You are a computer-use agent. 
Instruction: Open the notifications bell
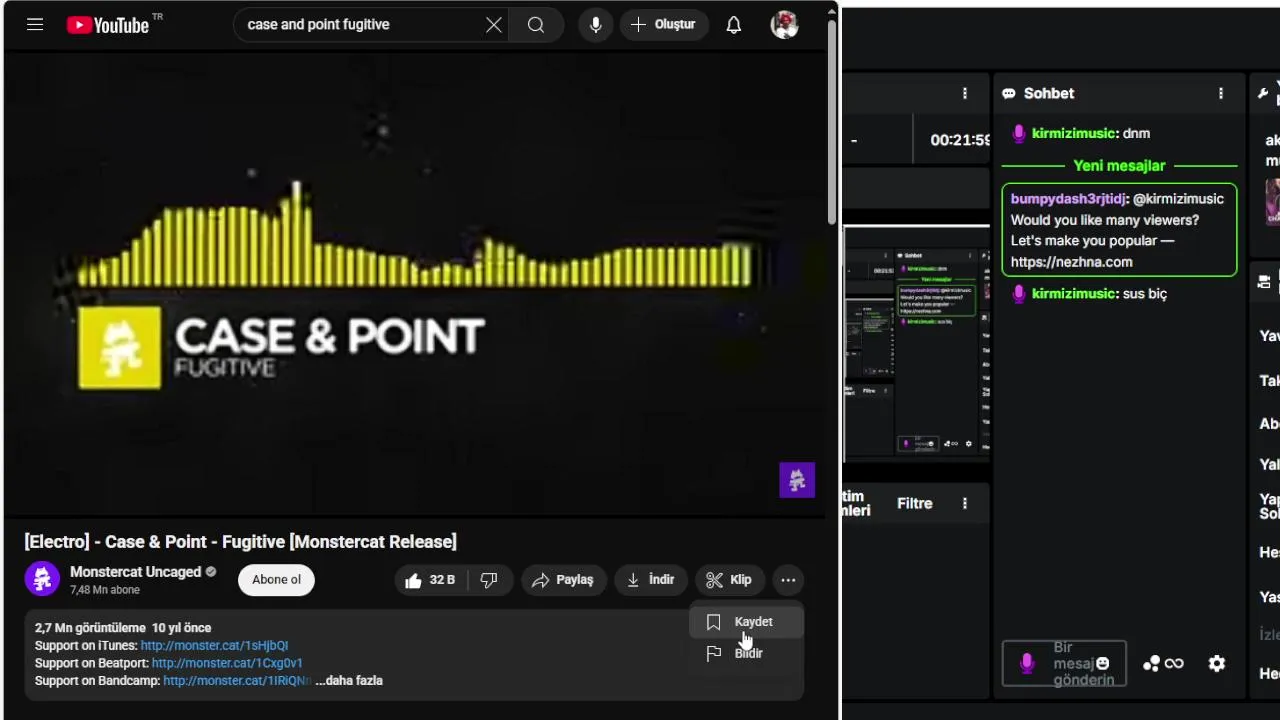click(x=734, y=25)
